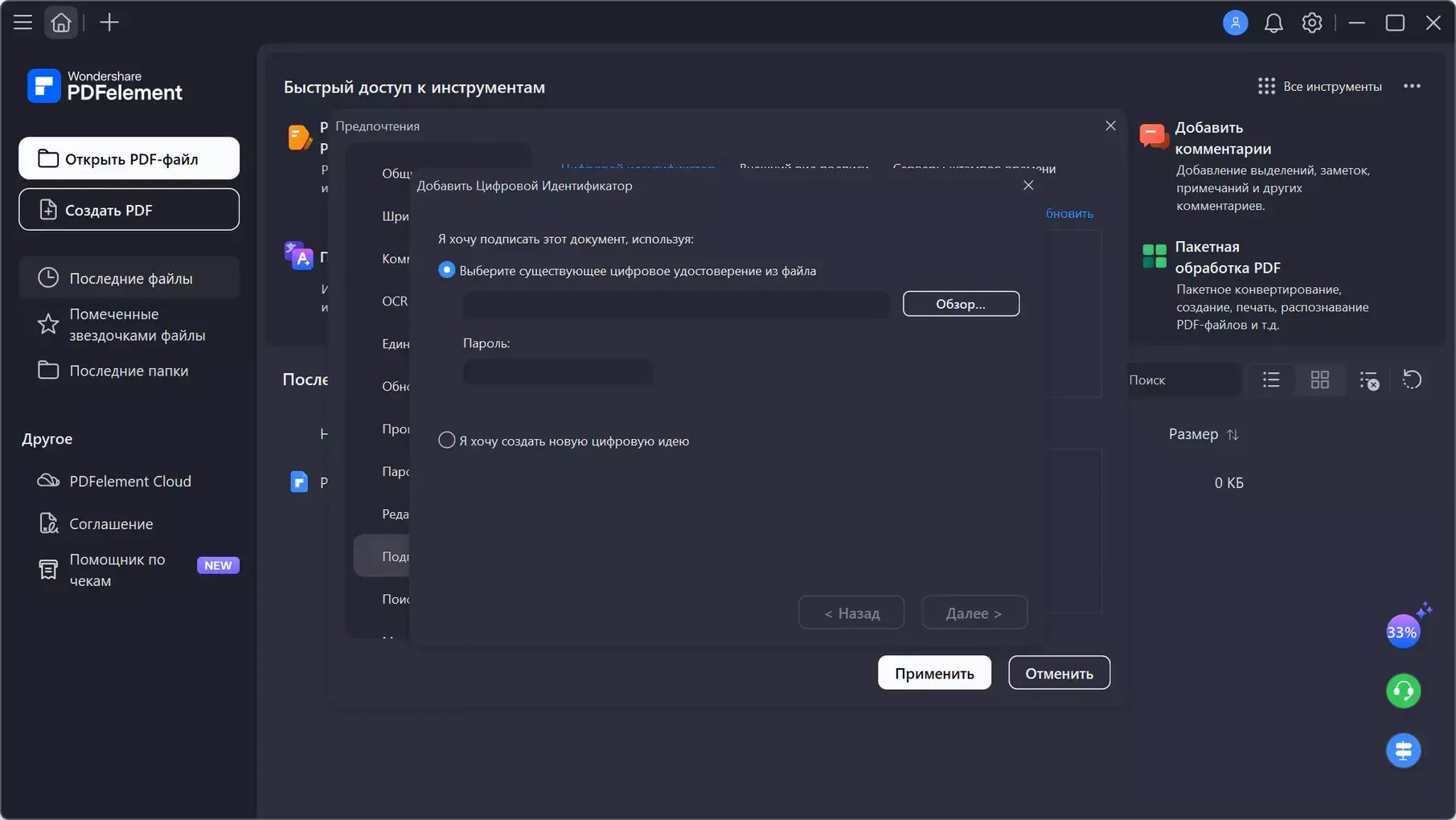Select create new digital ID option
The height and width of the screenshot is (820, 1456).
[447, 441]
